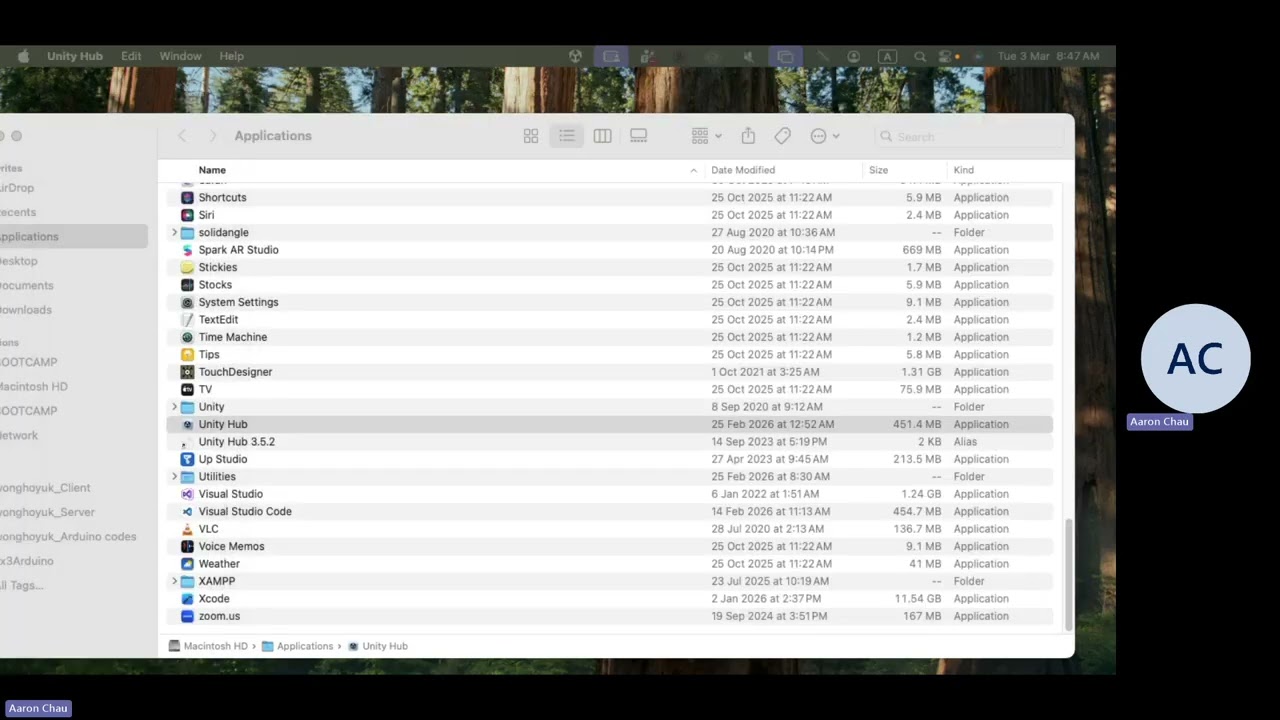Select the TV app icon

coord(187,390)
